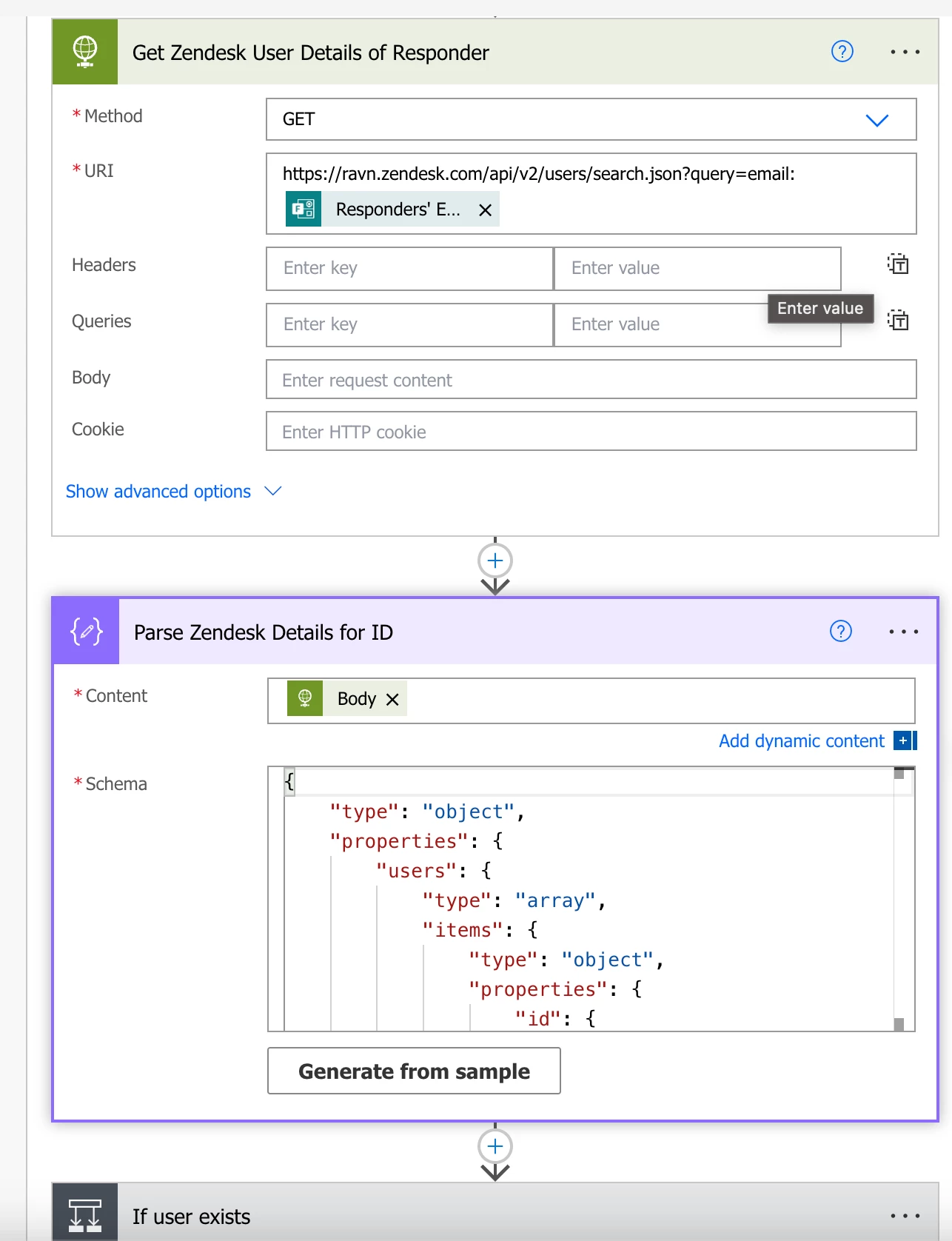This screenshot has height=1241, width=952.
Task: Select the Get Zendesk User Details of Responder title
Action: pos(311,53)
